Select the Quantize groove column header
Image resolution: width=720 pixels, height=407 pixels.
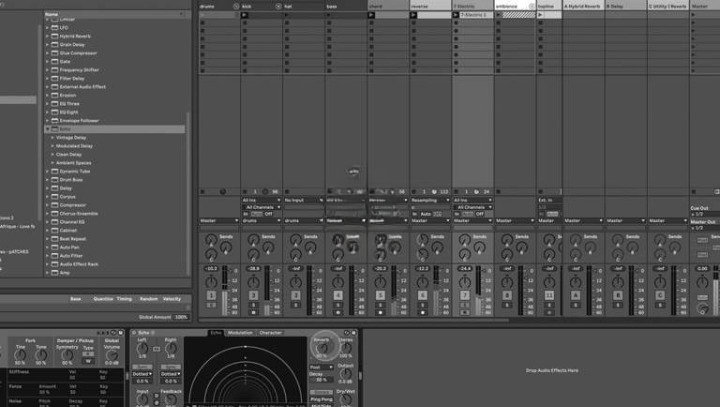click(103, 299)
